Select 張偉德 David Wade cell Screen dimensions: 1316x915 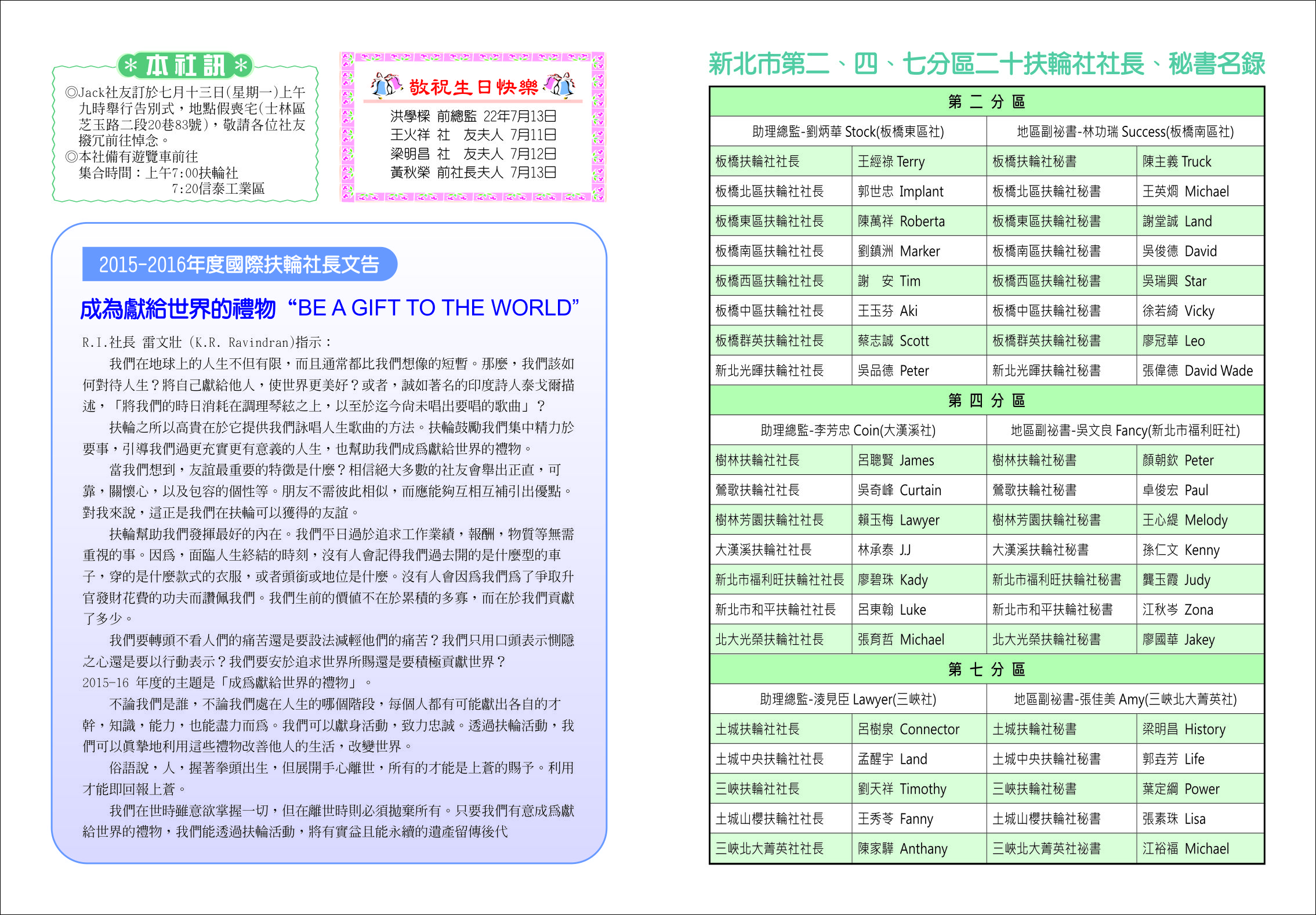click(x=1200, y=371)
